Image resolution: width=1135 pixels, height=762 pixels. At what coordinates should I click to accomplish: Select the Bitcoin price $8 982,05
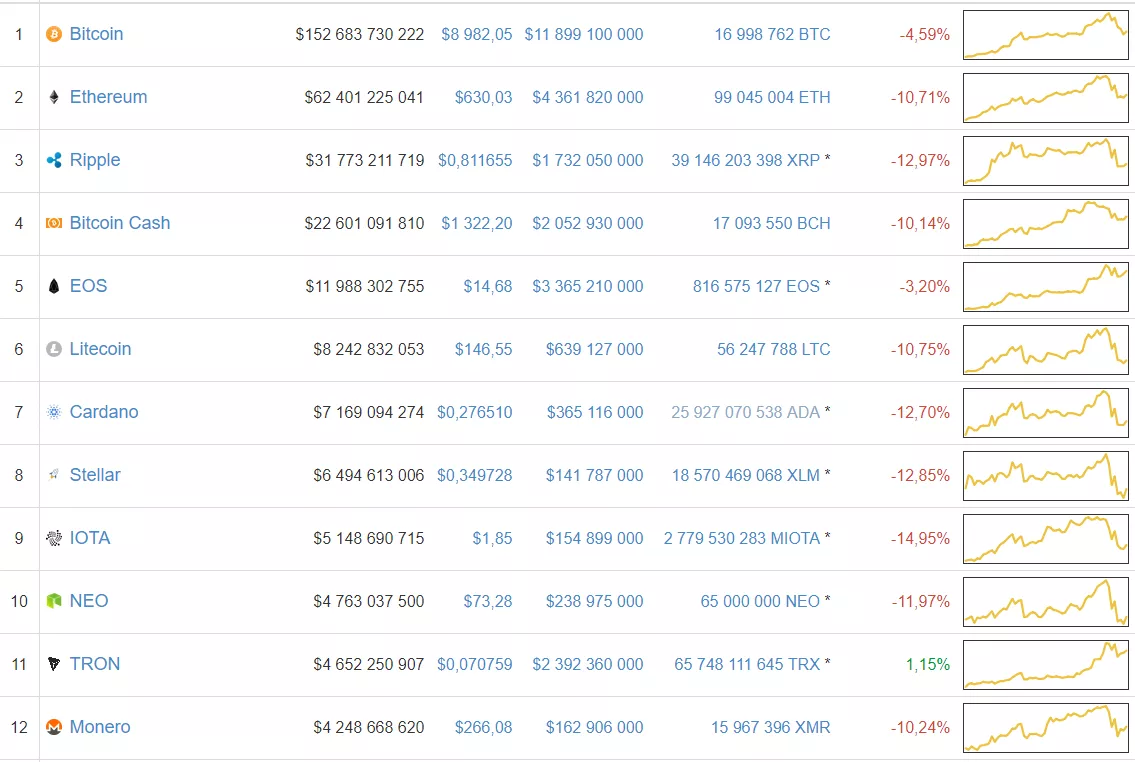click(x=476, y=34)
